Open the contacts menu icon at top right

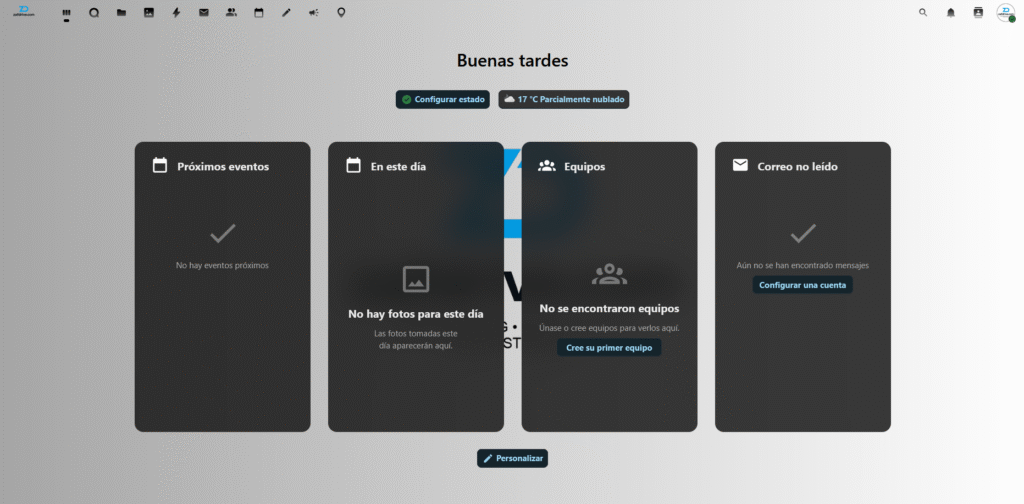pyautogui.click(x=978, y=13)
